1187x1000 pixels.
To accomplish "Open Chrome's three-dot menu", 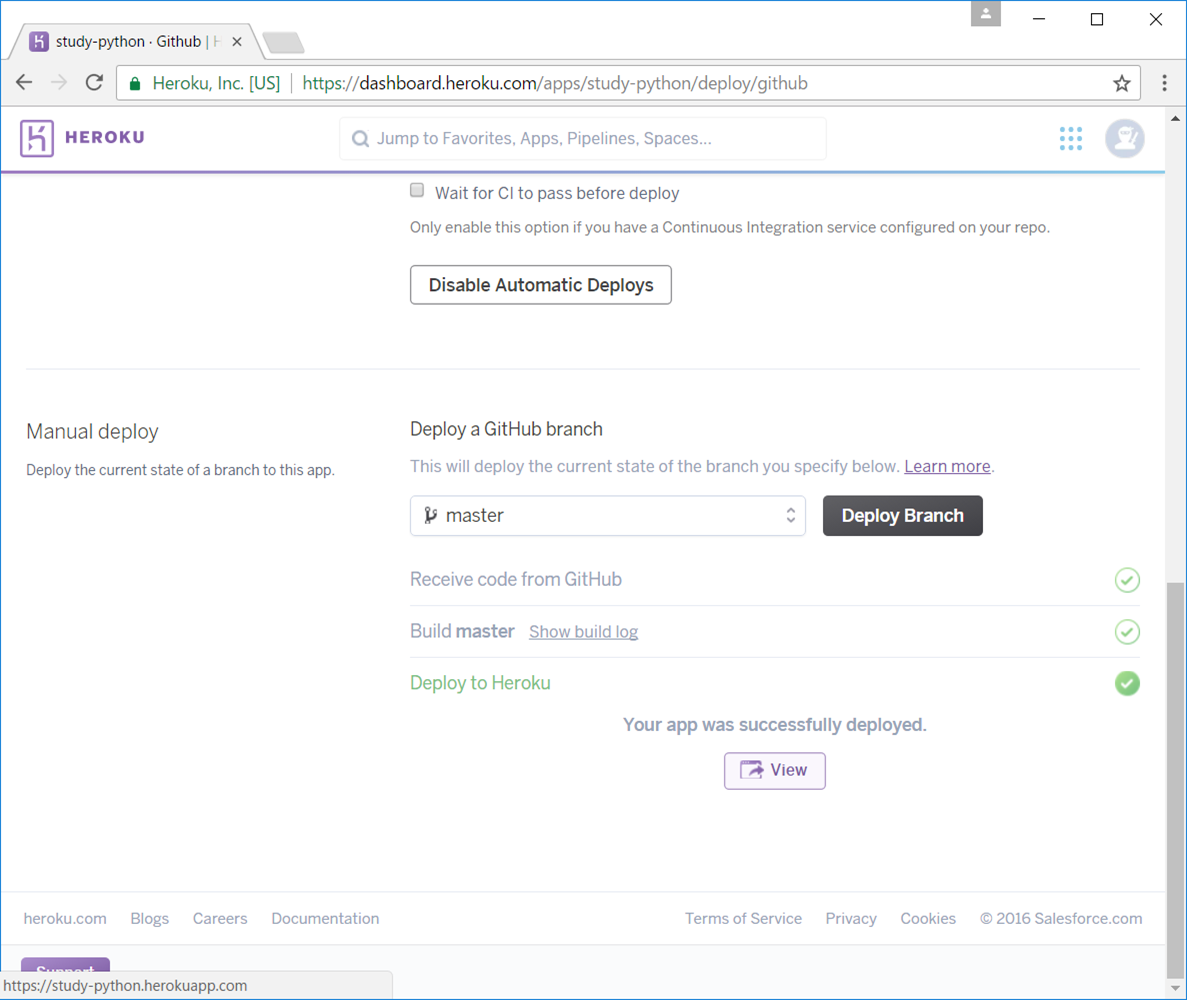I will pyautogui.click(x=1164, y=83).
